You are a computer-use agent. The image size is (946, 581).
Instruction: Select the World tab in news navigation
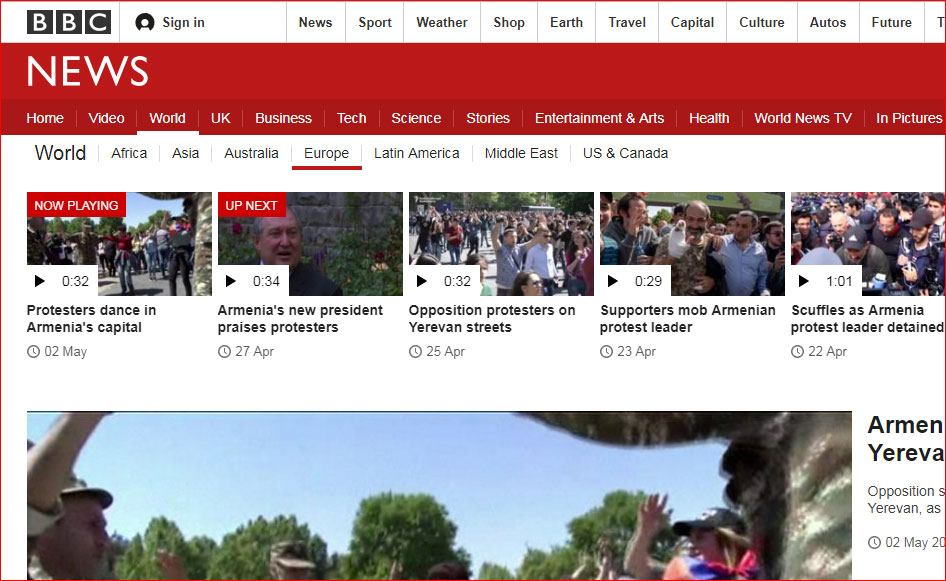click(168, 118)
